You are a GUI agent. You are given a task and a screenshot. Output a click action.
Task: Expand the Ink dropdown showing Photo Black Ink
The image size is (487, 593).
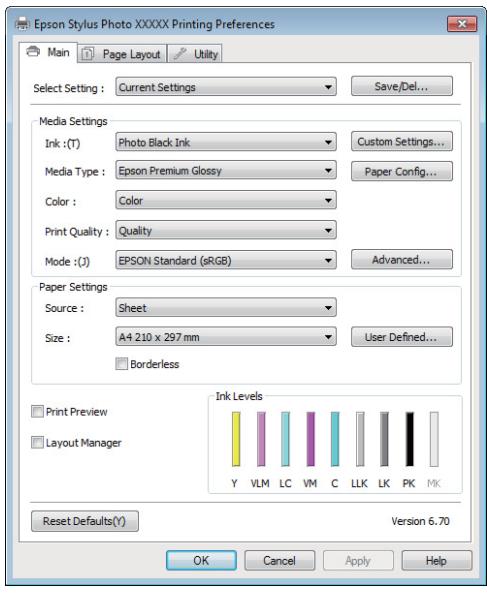pos(226,142)
